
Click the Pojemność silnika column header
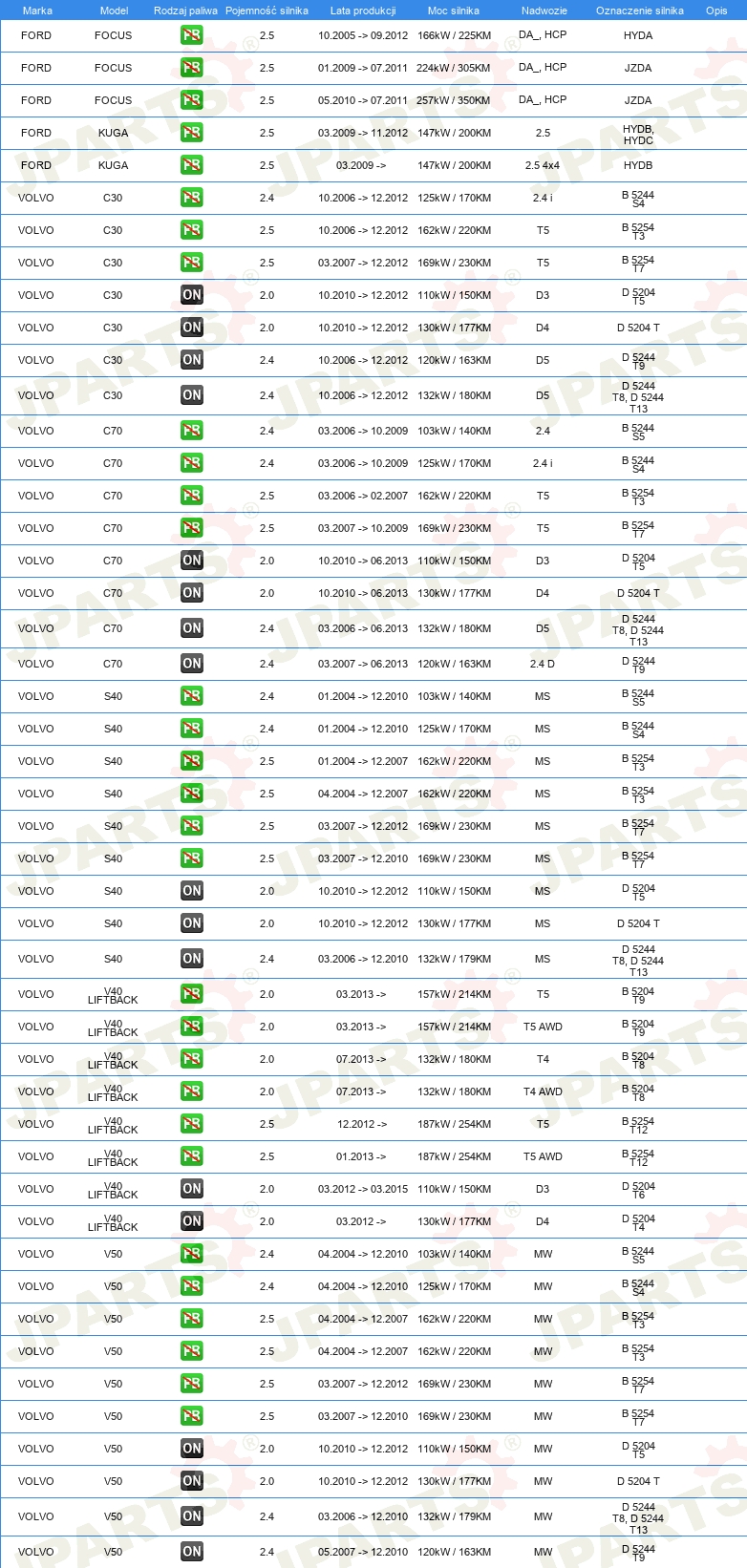(267, 11)
